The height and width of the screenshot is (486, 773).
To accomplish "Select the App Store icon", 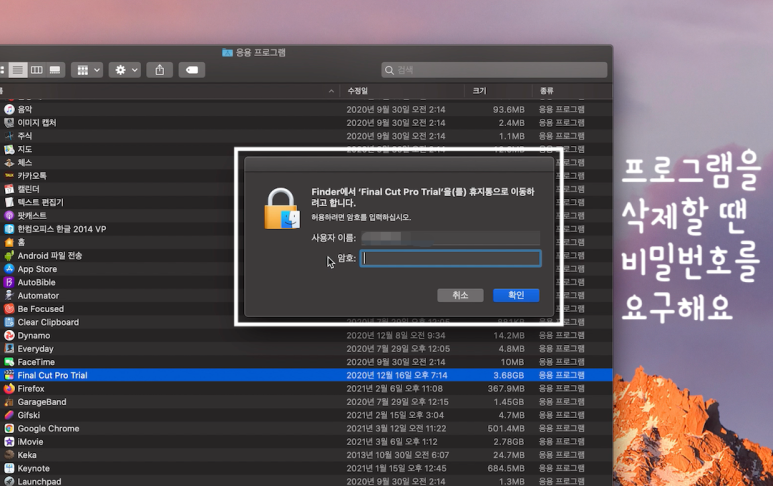I will (9, 269).
